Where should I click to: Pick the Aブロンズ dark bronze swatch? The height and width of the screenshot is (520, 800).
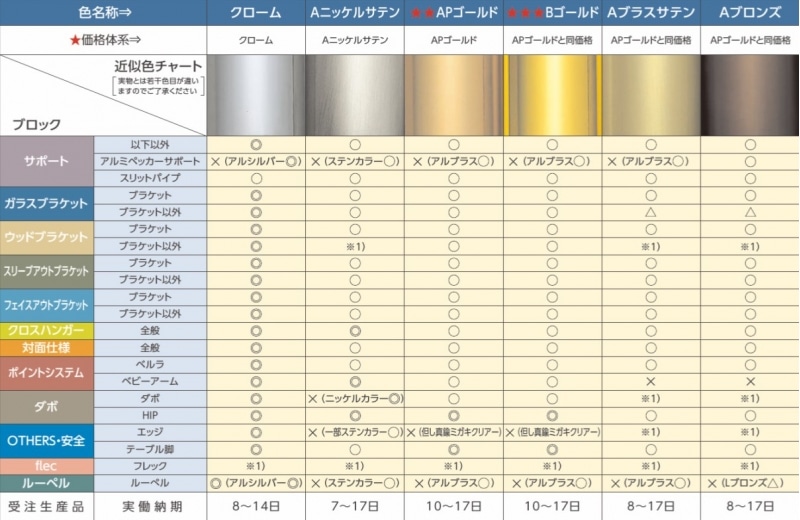click(750, 95)
